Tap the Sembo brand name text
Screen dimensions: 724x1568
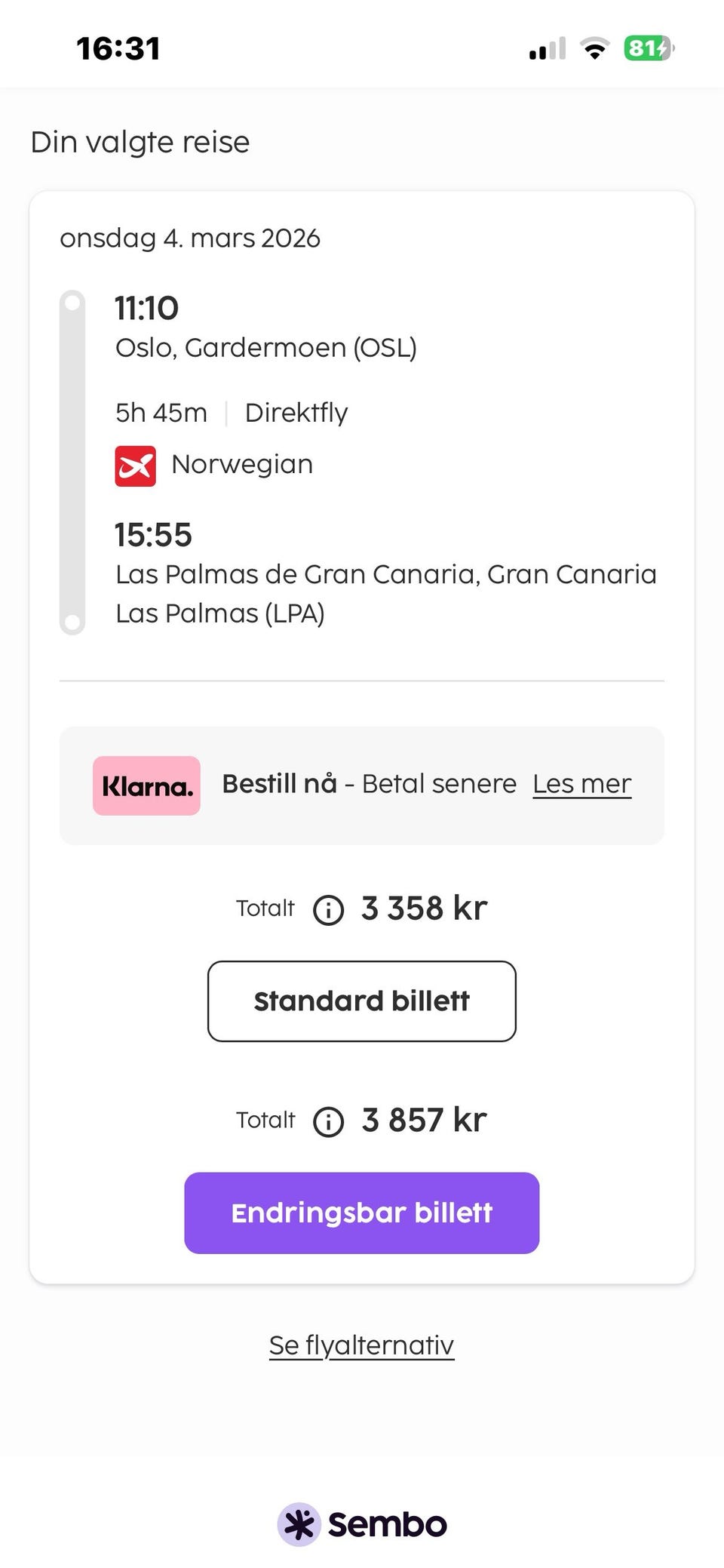click(387, 1524)
